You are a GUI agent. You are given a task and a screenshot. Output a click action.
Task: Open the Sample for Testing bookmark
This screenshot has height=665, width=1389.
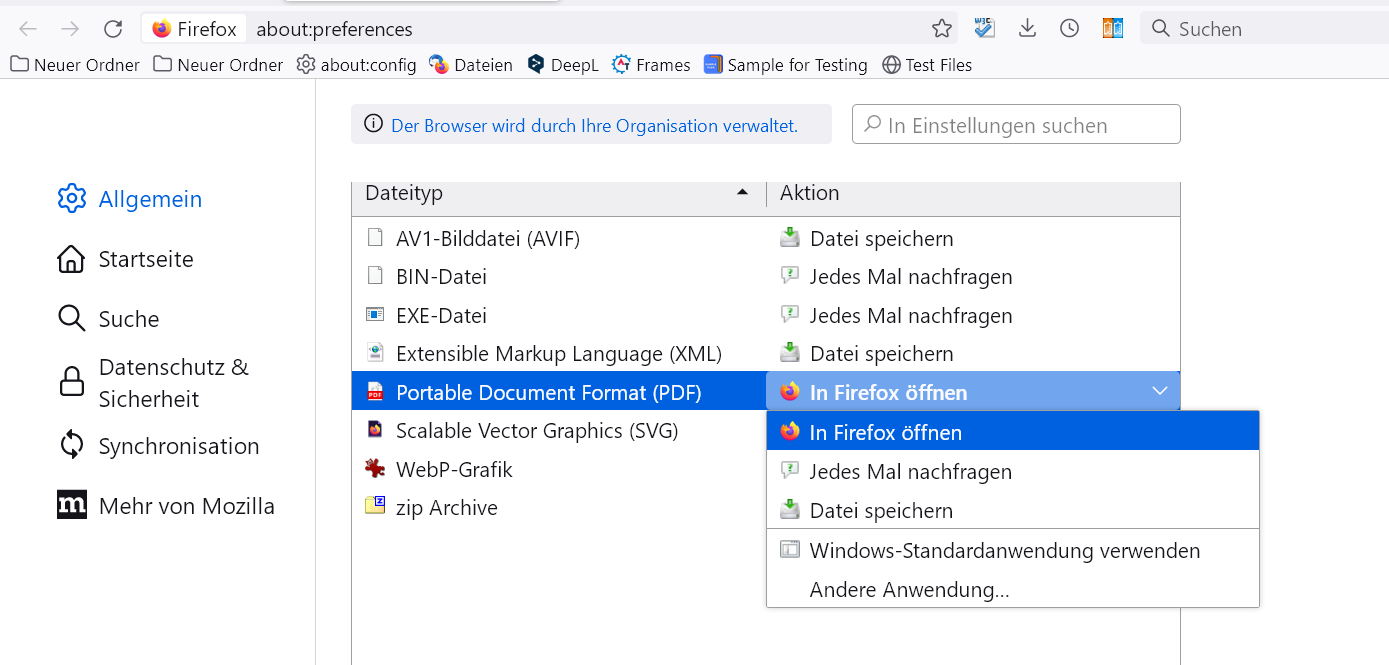tap(786, 65)
